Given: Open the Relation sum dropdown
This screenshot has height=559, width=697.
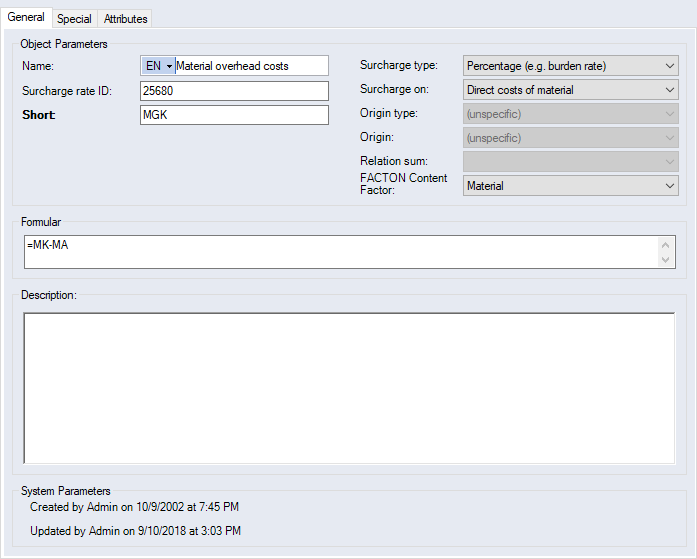Looking at the screenshot, I should tap(570, 162).
